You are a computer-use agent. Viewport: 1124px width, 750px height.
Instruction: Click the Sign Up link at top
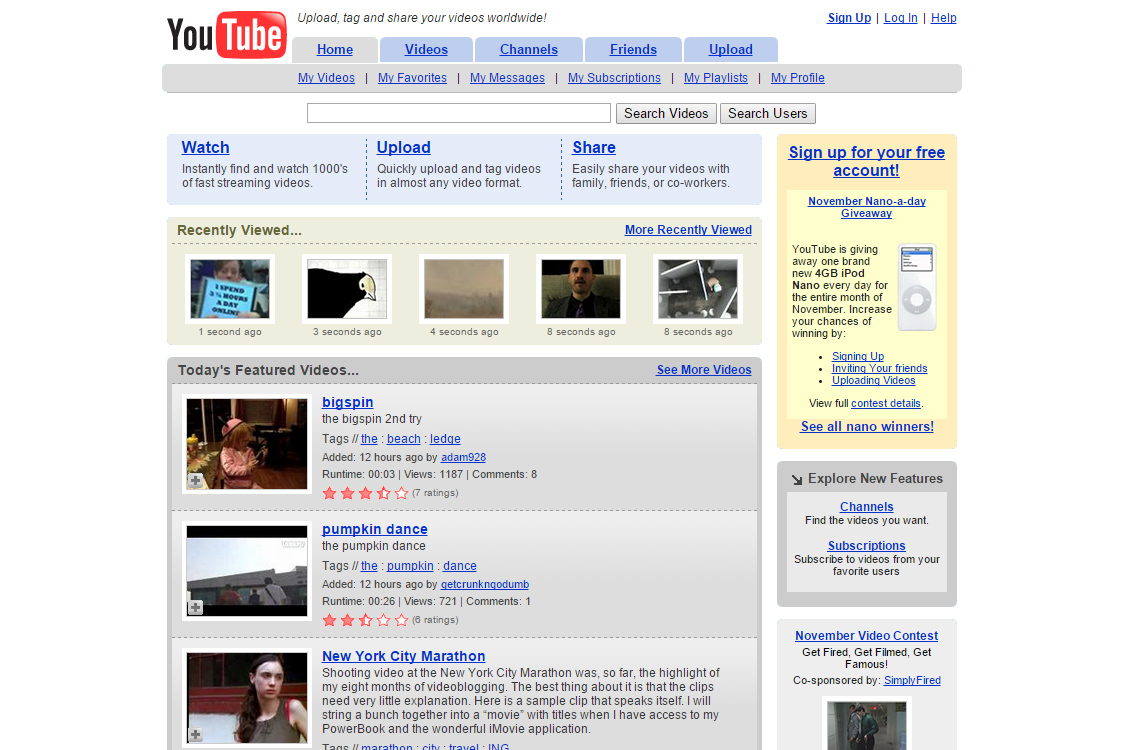(849, 18)
